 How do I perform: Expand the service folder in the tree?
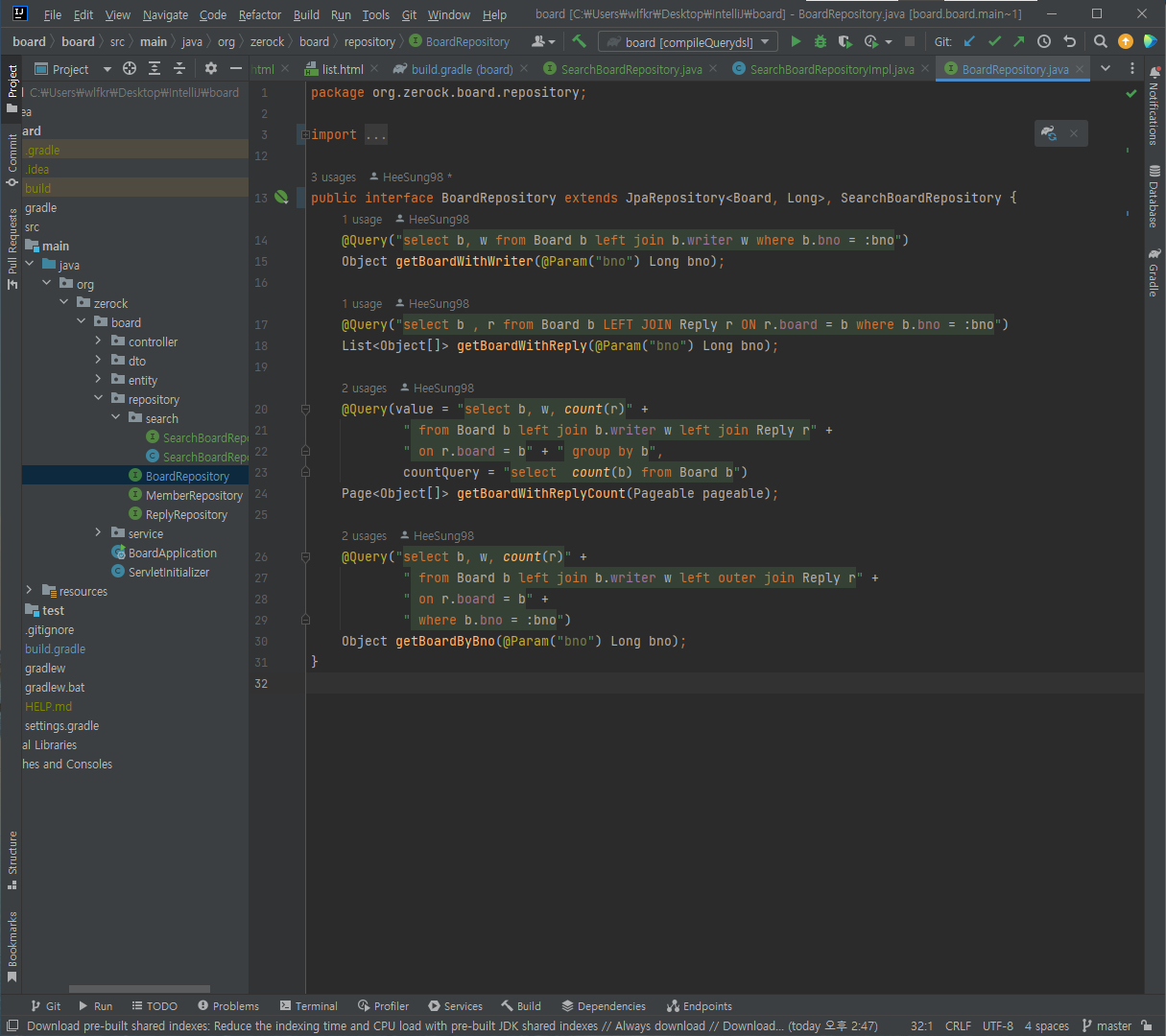(x=99, y=533)
